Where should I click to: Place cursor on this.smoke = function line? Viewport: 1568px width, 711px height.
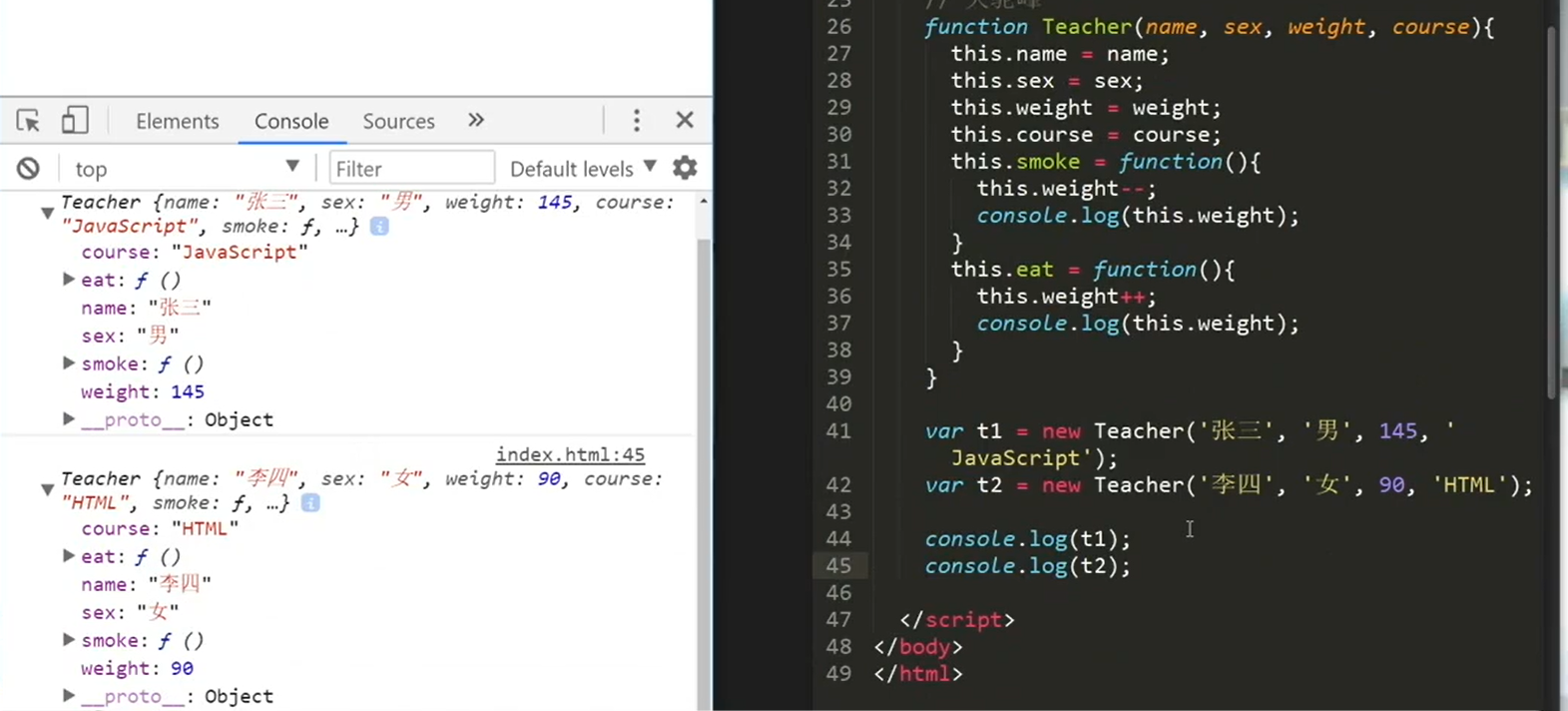coord(1106,162)
